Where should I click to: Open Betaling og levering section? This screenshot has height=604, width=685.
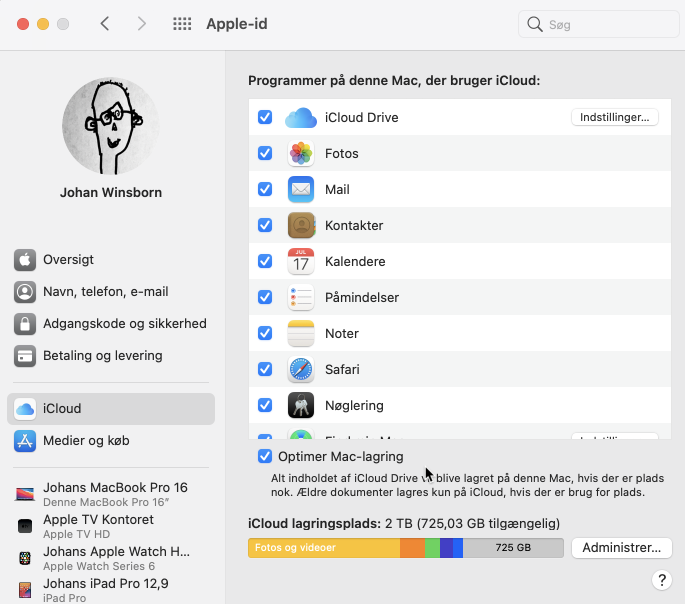coord(111,356)
